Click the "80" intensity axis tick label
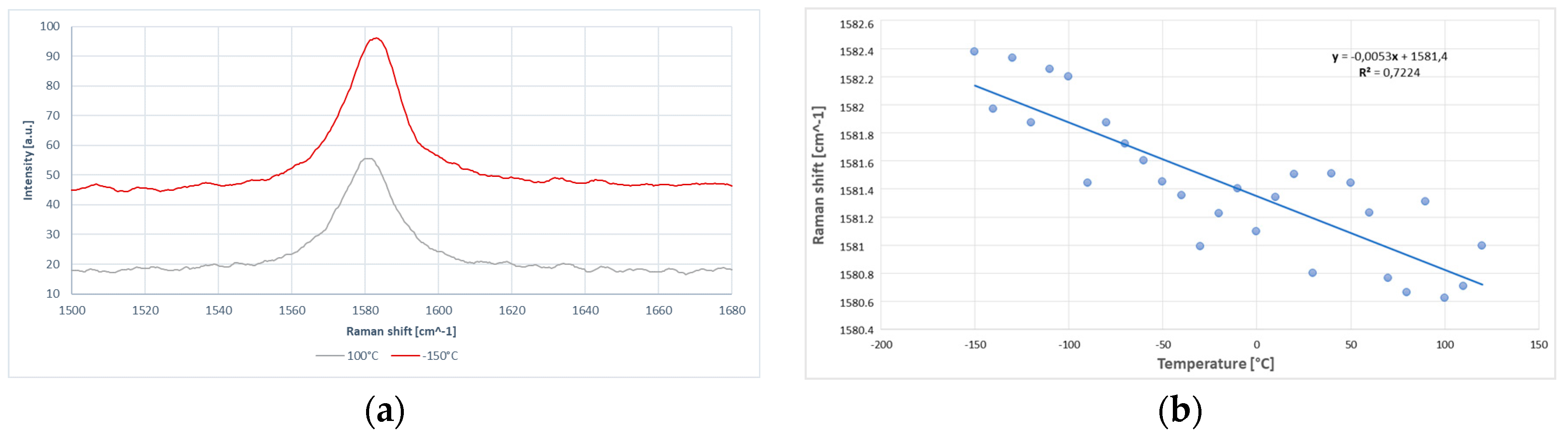1568x437 pixels. (x=53, y=86)
